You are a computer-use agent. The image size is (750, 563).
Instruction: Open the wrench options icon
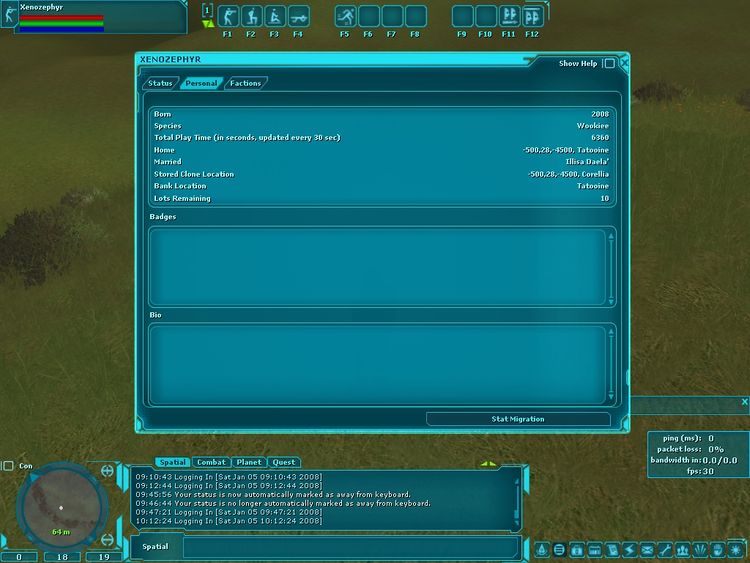pos(665,550)
